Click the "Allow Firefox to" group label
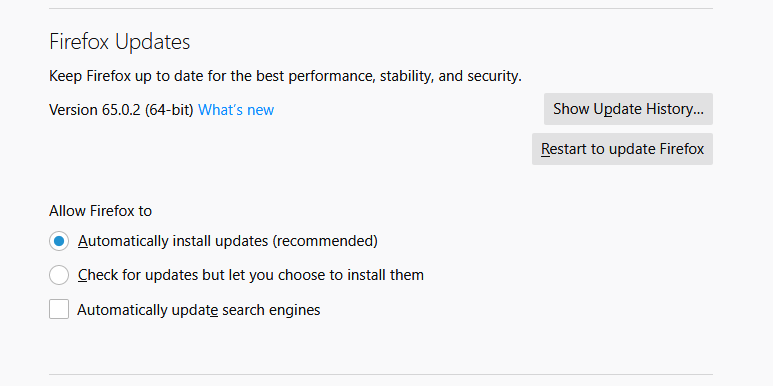 click(101, 211)
